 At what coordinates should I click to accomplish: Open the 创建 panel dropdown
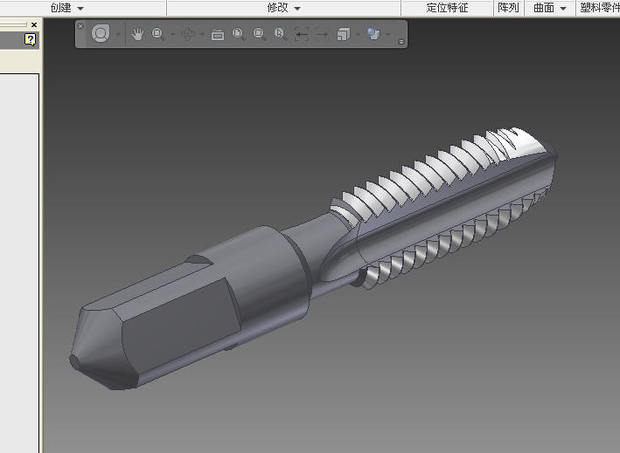(67, 8)
